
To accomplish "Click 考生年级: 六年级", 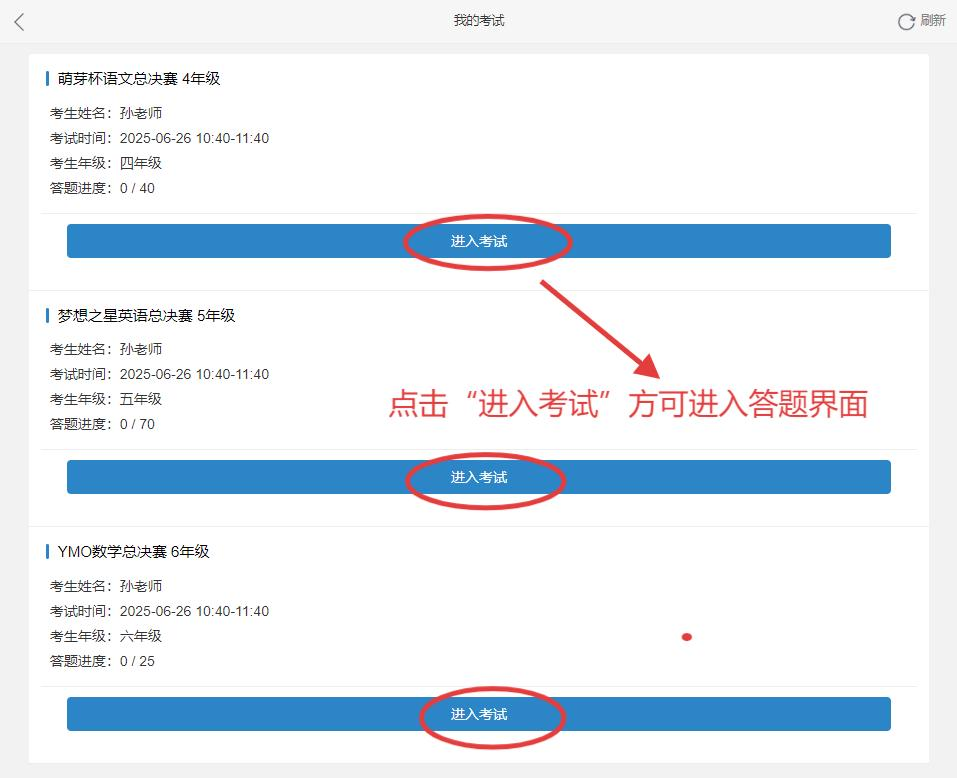I will [106, 636].
